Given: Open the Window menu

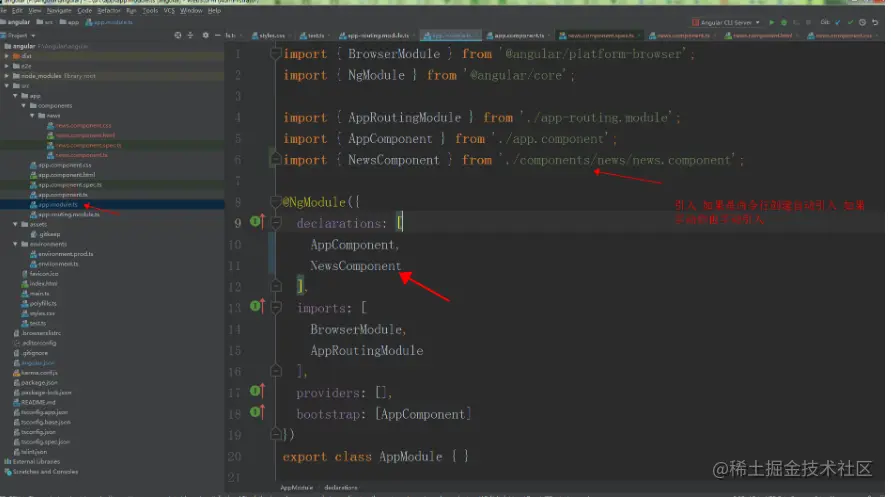Looking at the screenshot, I should pos(191,10).
